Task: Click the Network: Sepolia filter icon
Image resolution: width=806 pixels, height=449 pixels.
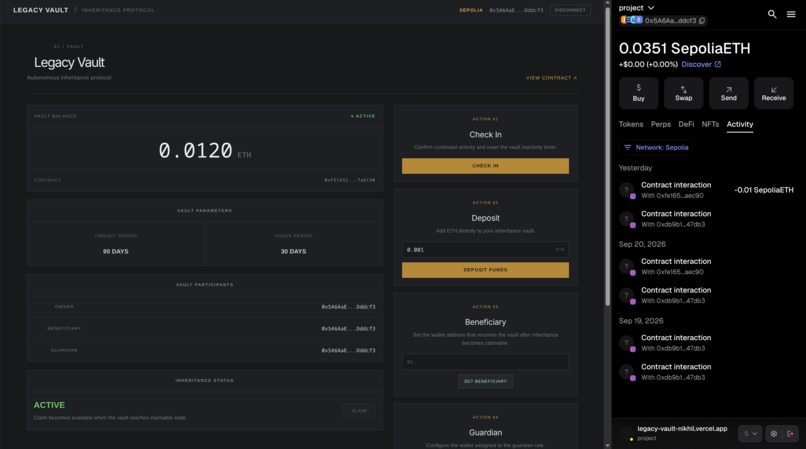Action: 627,148
